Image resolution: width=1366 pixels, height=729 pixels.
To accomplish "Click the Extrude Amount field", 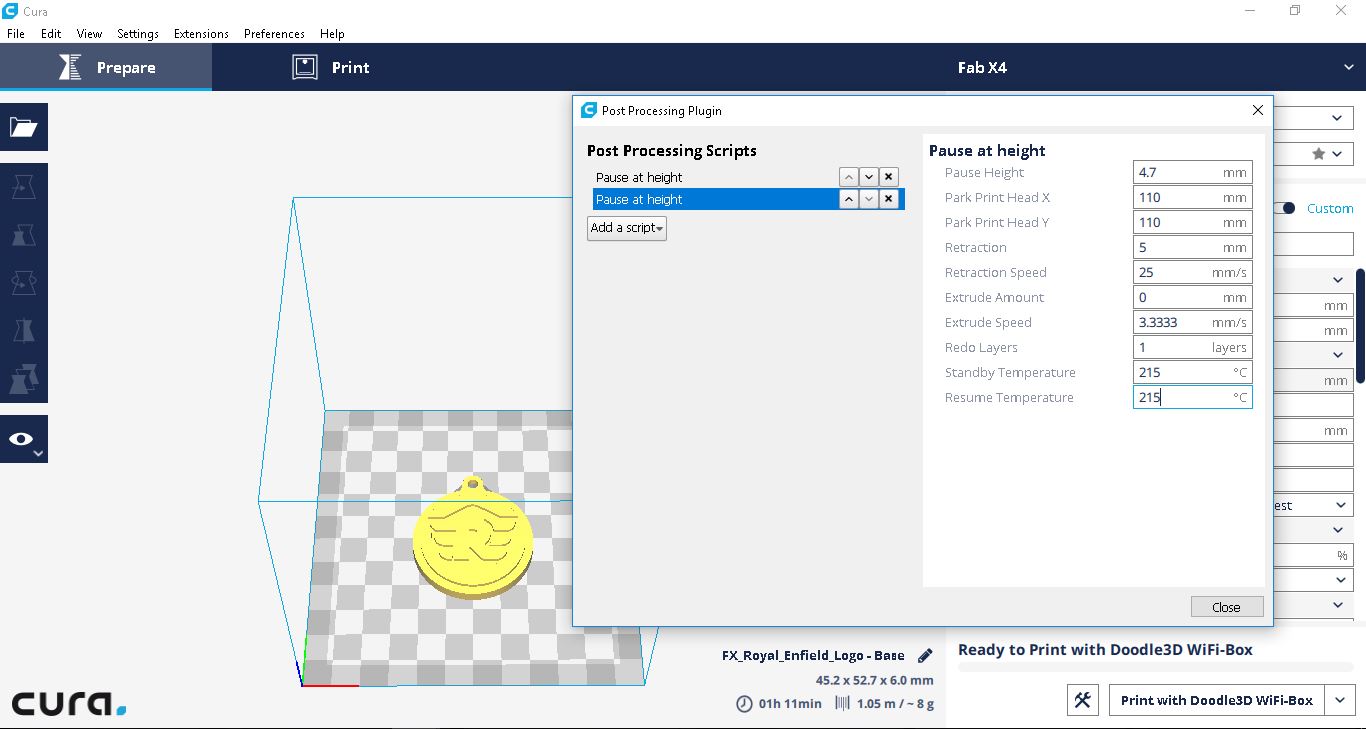I will (1192, 297).
